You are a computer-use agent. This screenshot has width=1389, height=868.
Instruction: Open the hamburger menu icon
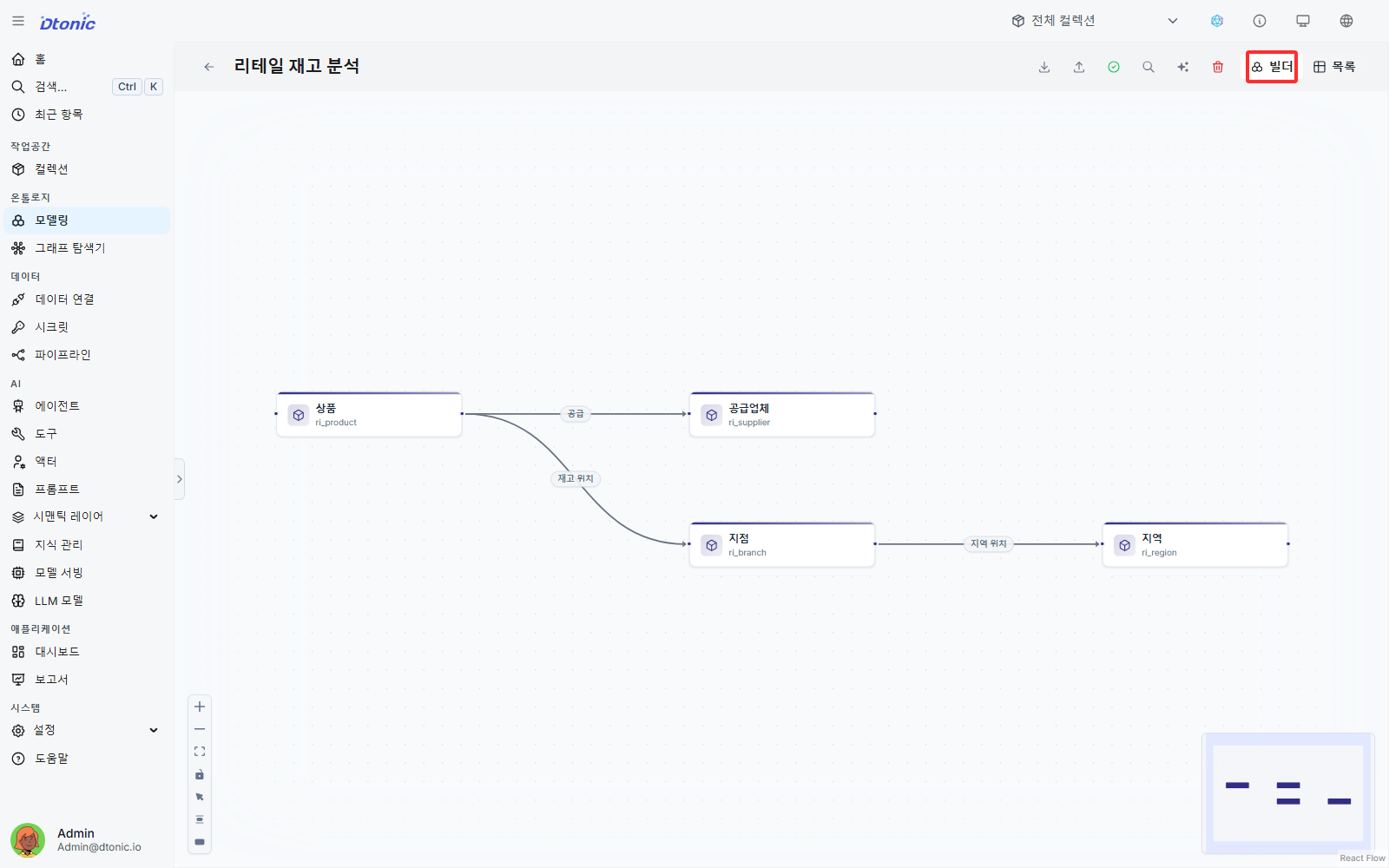(x=18, y=21)
